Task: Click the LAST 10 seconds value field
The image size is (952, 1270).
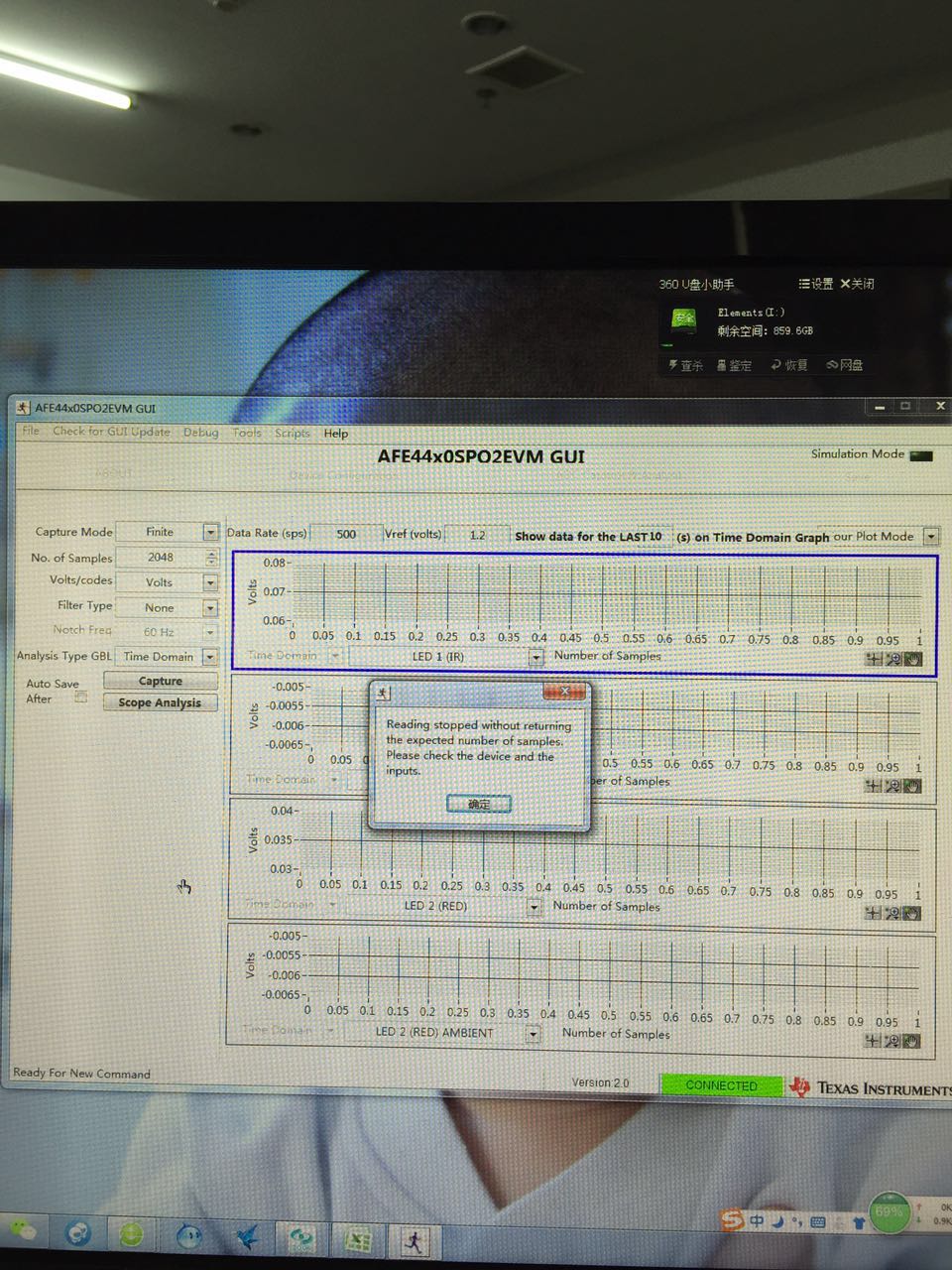Action: click(654, 536)
